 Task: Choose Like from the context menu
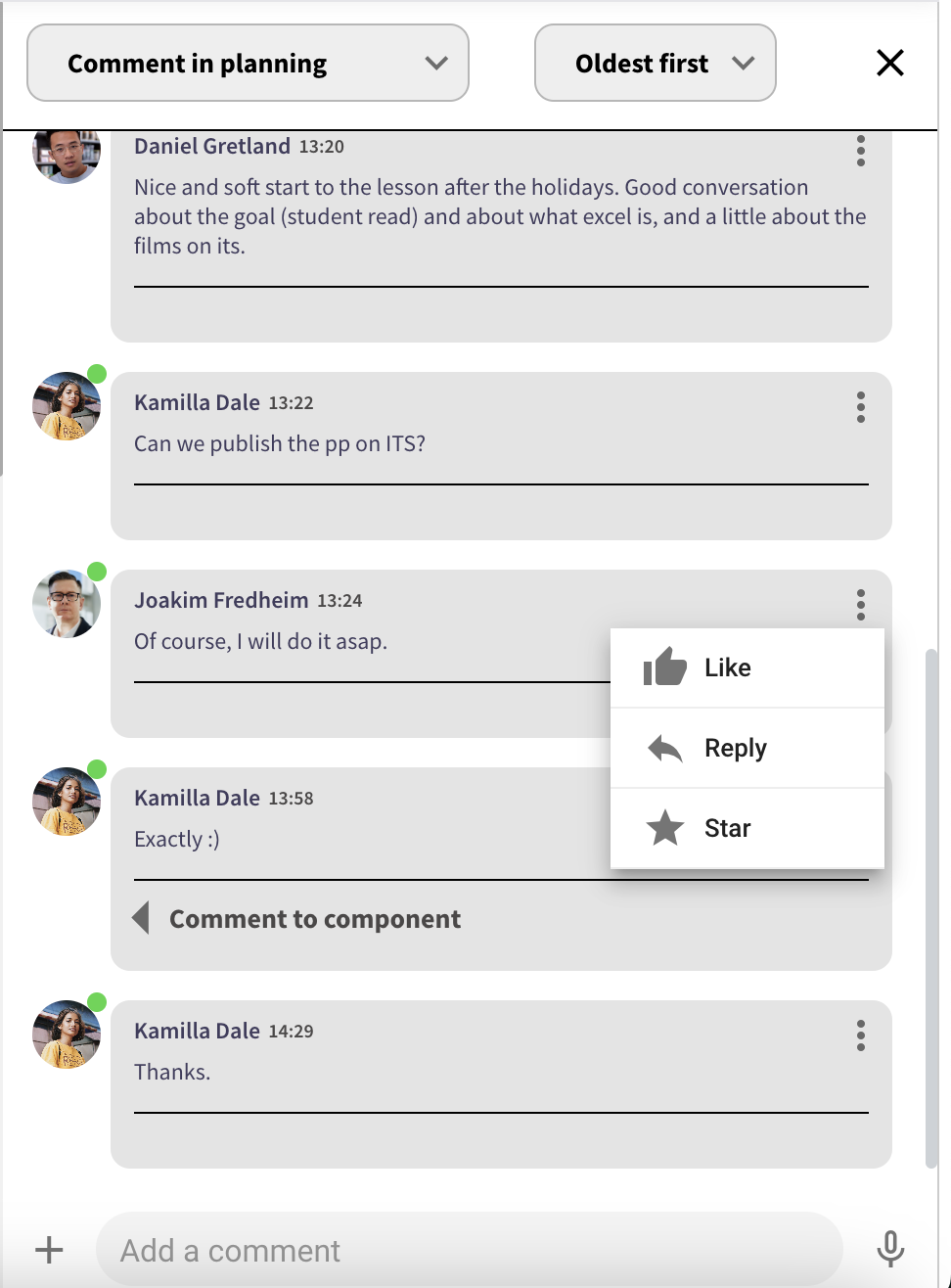point(728,667)
